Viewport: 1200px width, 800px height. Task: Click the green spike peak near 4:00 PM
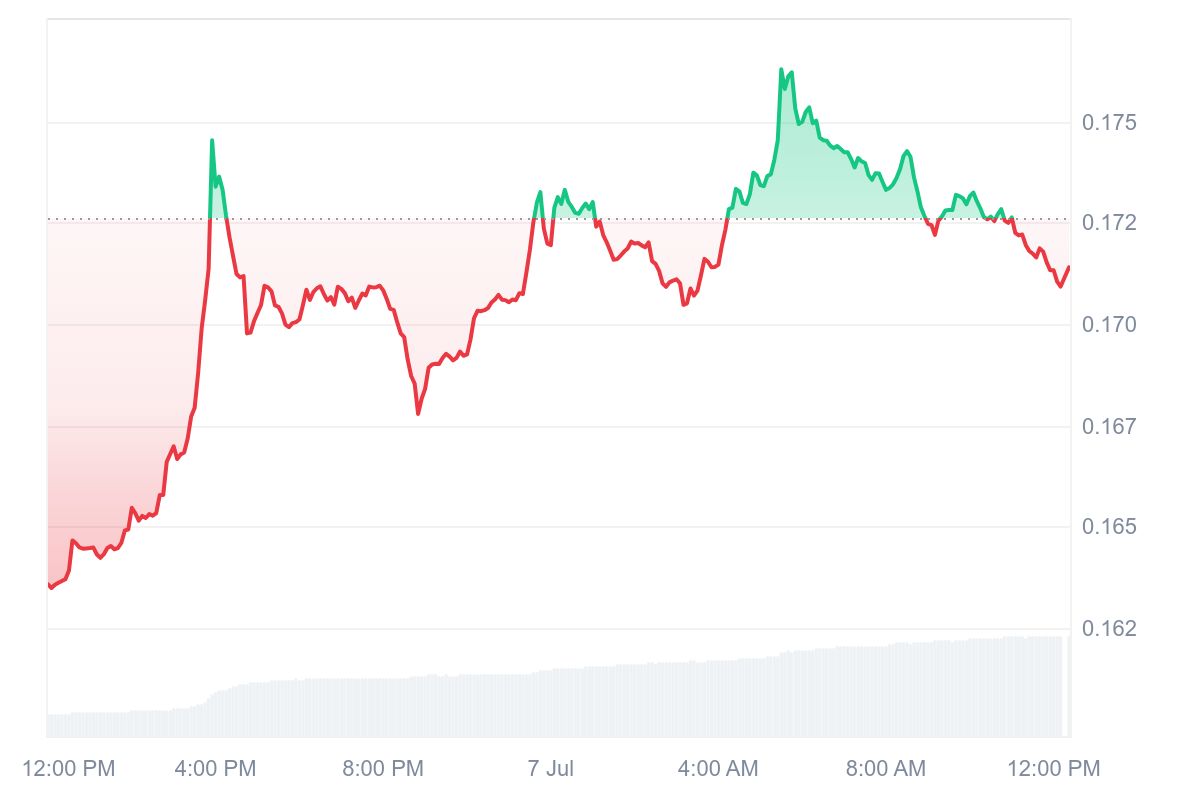tap(212, 141)
